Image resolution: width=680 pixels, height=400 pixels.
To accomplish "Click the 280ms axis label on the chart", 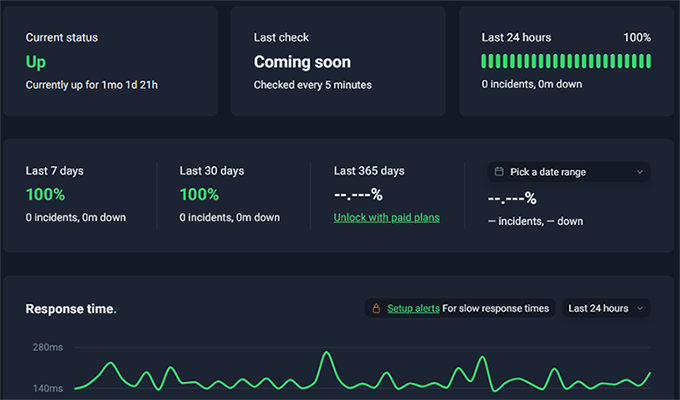I will (47, 348).
